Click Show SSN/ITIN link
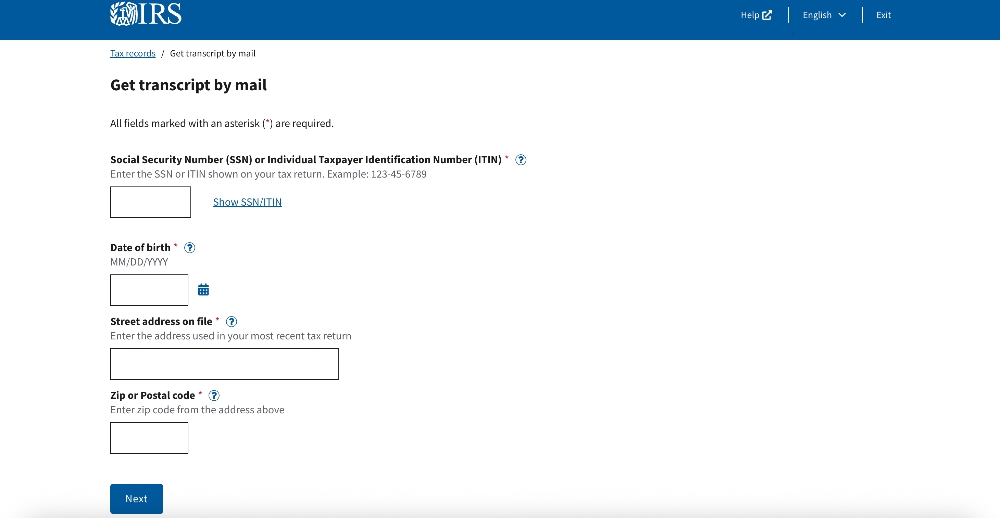Viewport: 1000px width, 518px height. (x=247, y=202)
